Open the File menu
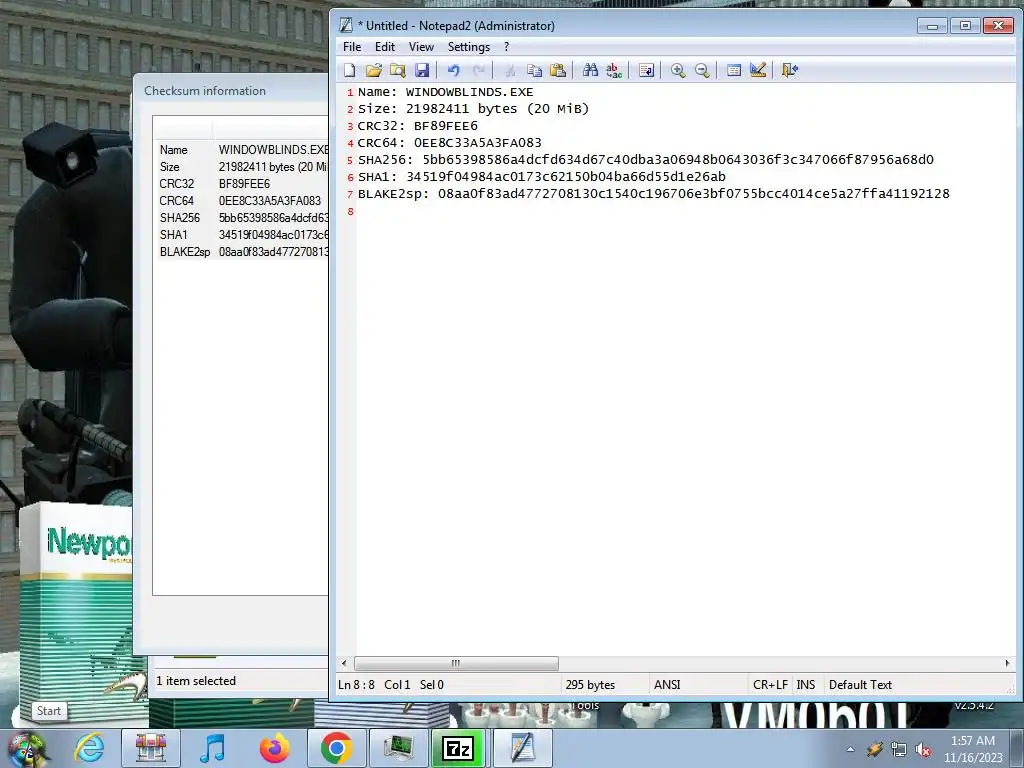The image size is (1024, 768). click(352, 47)
